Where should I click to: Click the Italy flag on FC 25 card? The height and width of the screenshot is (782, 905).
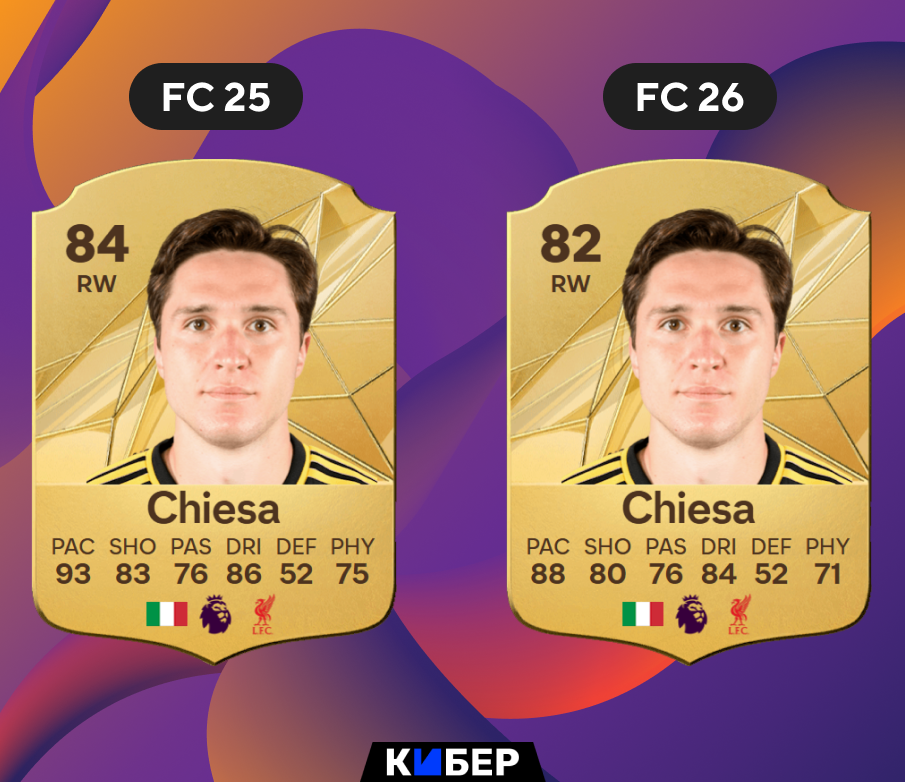coord(167,614)
